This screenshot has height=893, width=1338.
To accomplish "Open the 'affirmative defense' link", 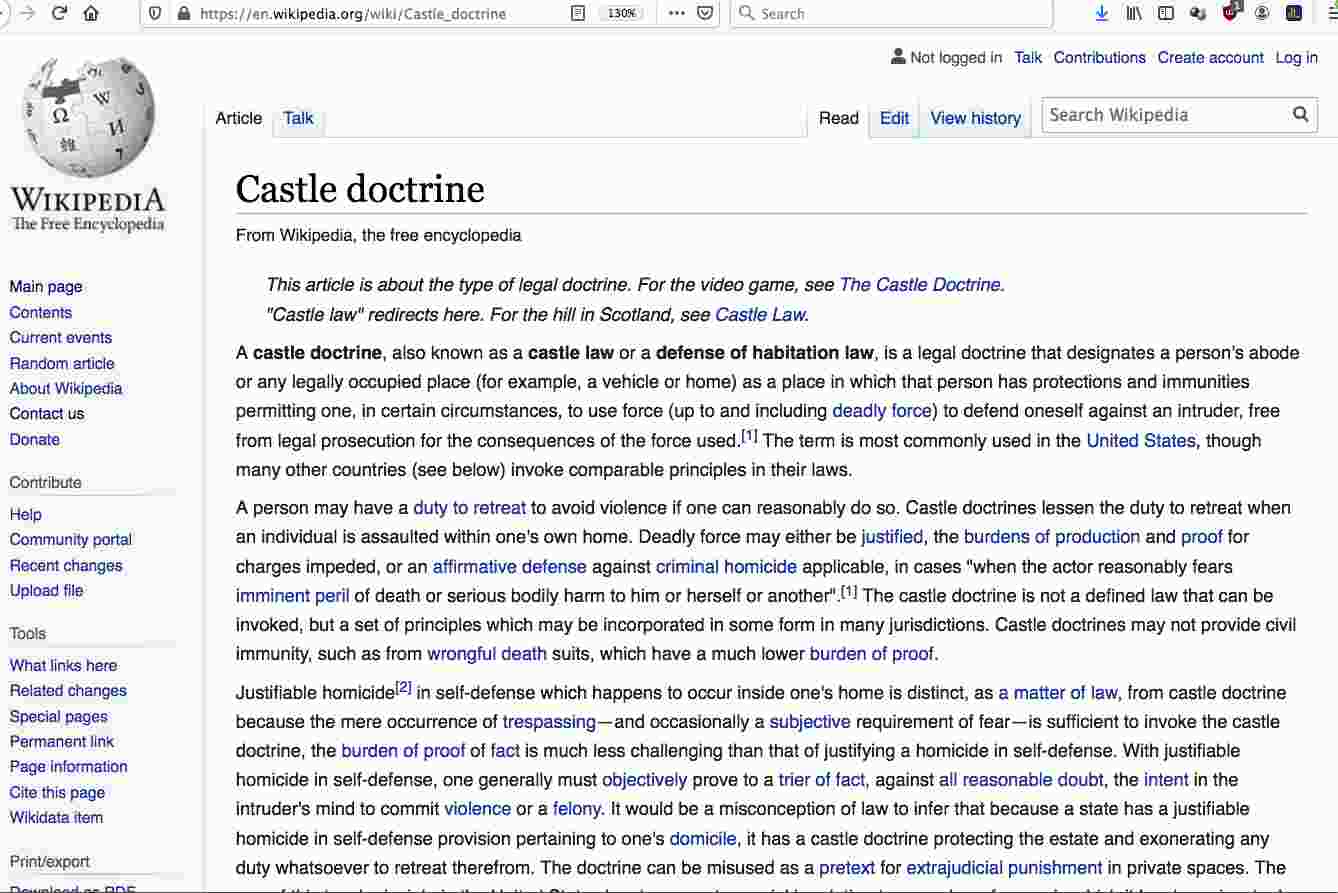I will point(509,567).
